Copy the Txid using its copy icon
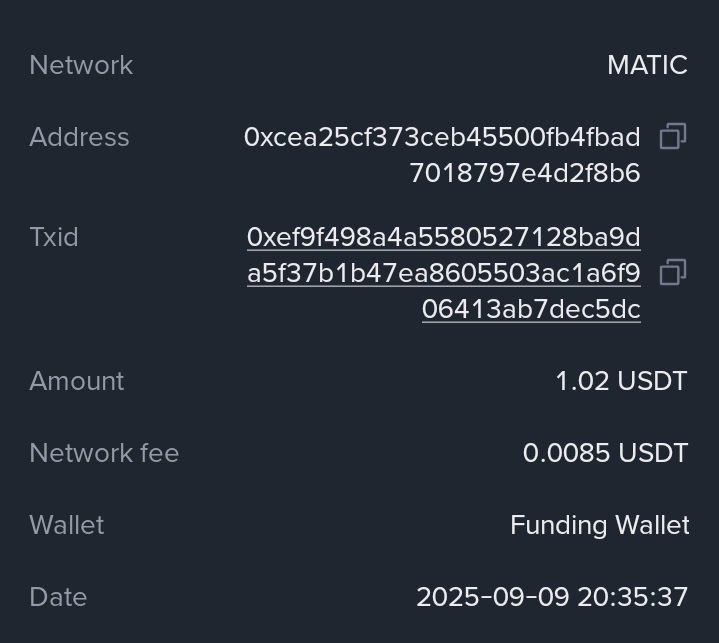This screenshot has width=719, height=643. pos(673,272)
